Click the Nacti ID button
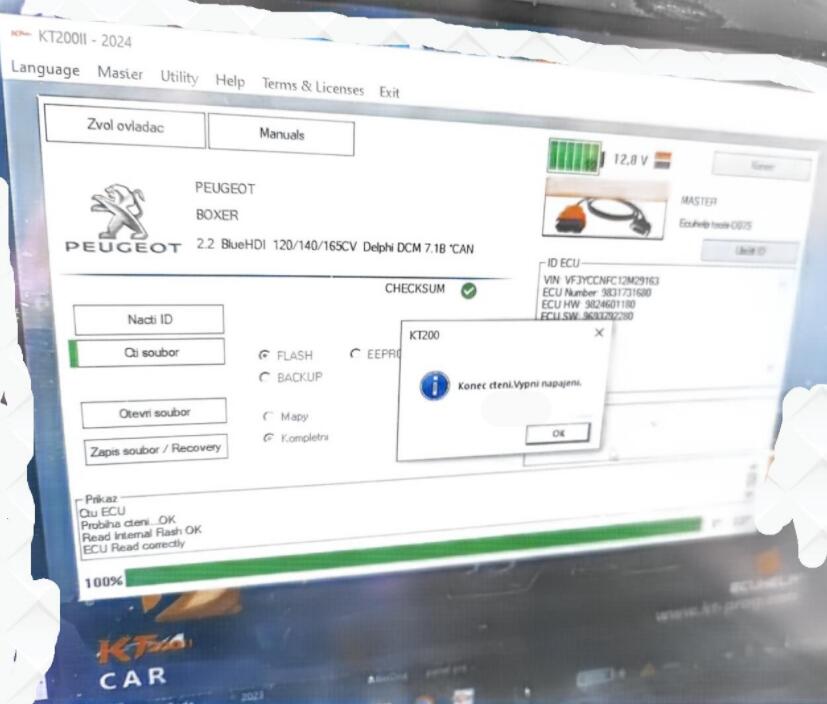827x704 pixels. 149,320
